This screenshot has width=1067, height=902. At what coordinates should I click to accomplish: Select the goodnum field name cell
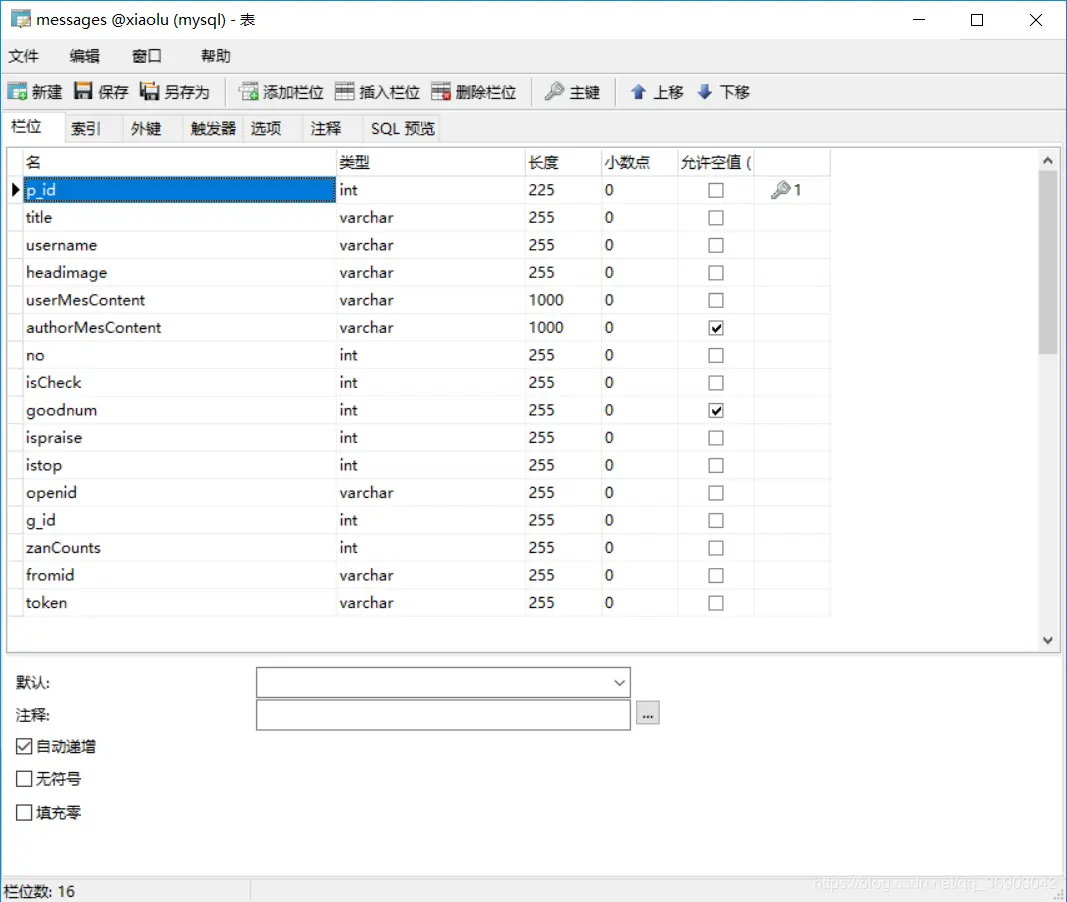pos(180,410)
